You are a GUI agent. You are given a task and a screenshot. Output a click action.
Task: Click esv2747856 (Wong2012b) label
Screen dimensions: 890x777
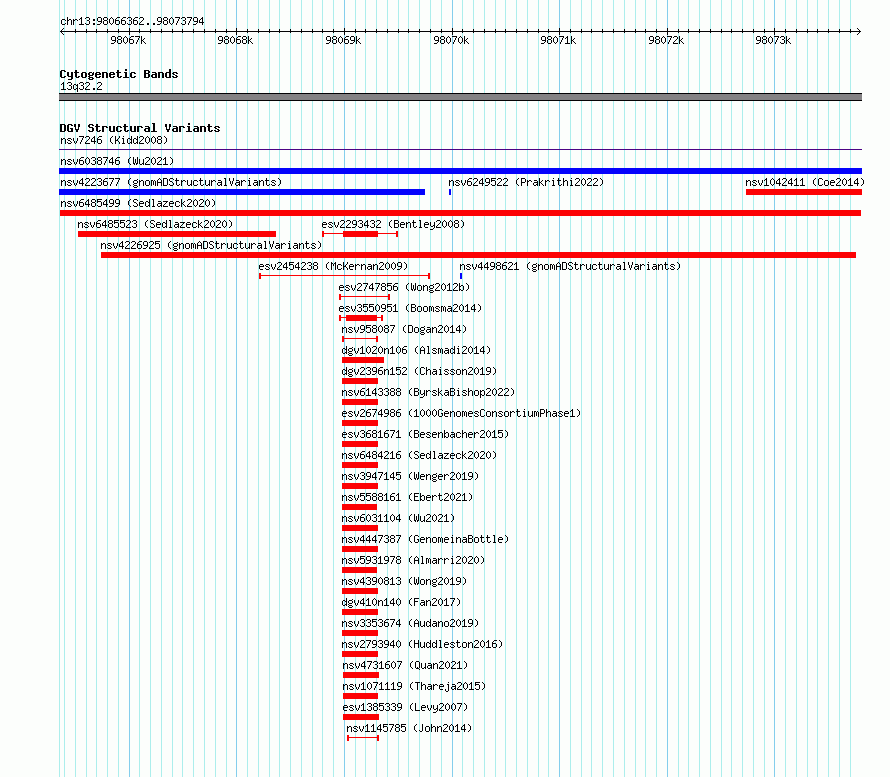pos(404,287)
